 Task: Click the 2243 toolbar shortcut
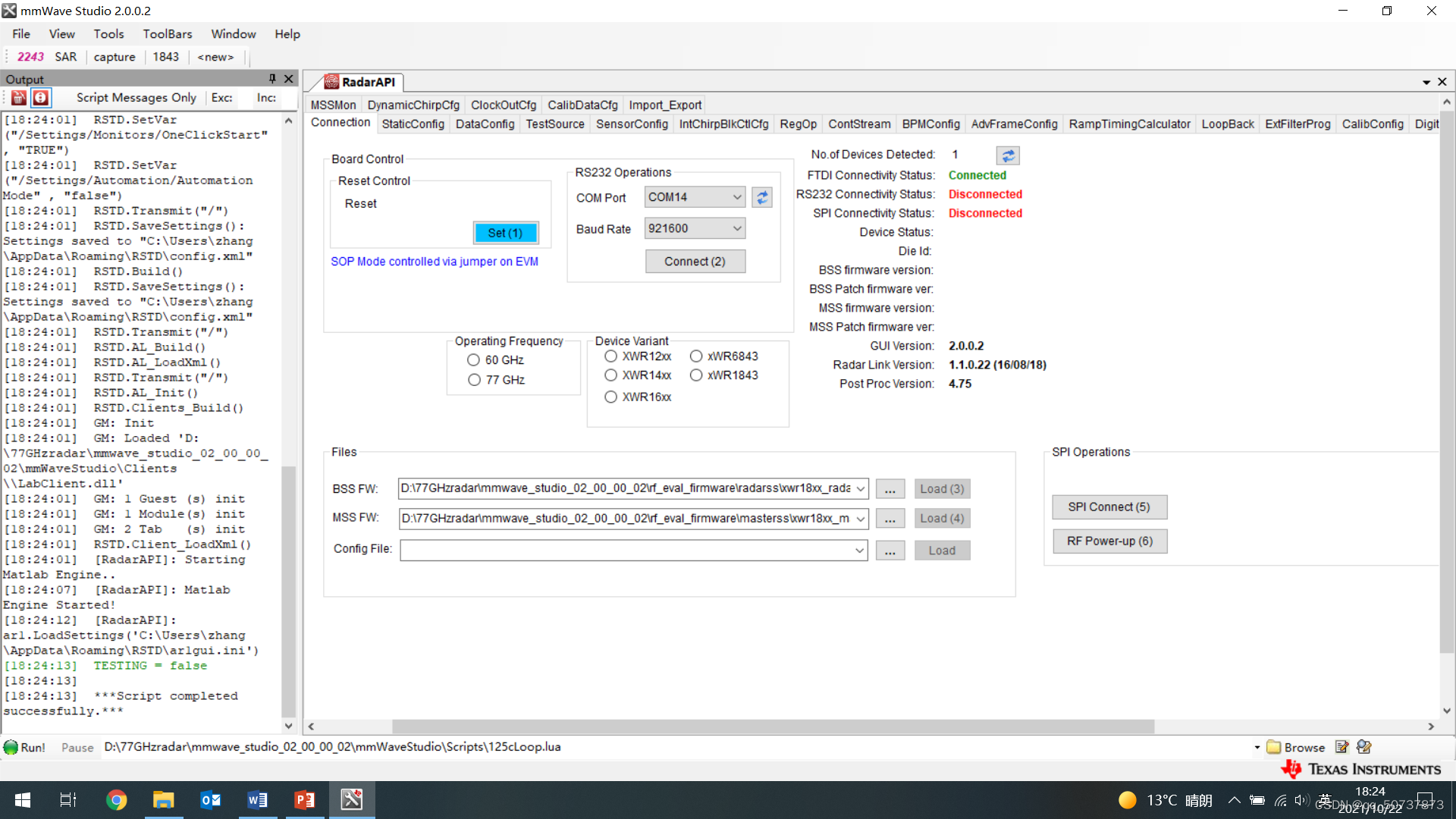click(x=30, y=57)
